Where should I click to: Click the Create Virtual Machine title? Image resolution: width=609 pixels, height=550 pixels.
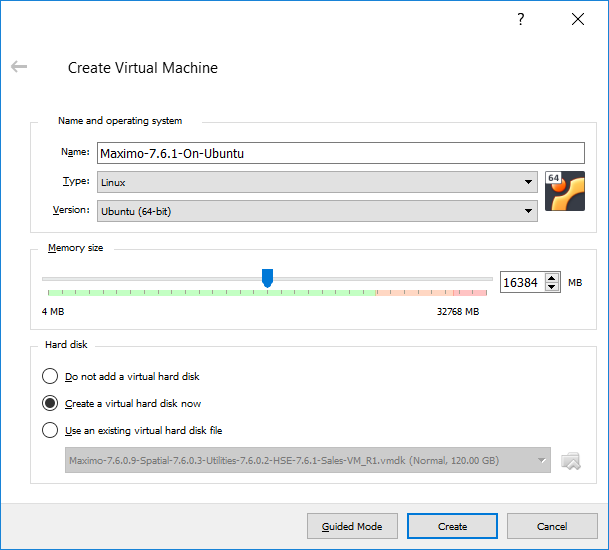click(x=143, y=68)
